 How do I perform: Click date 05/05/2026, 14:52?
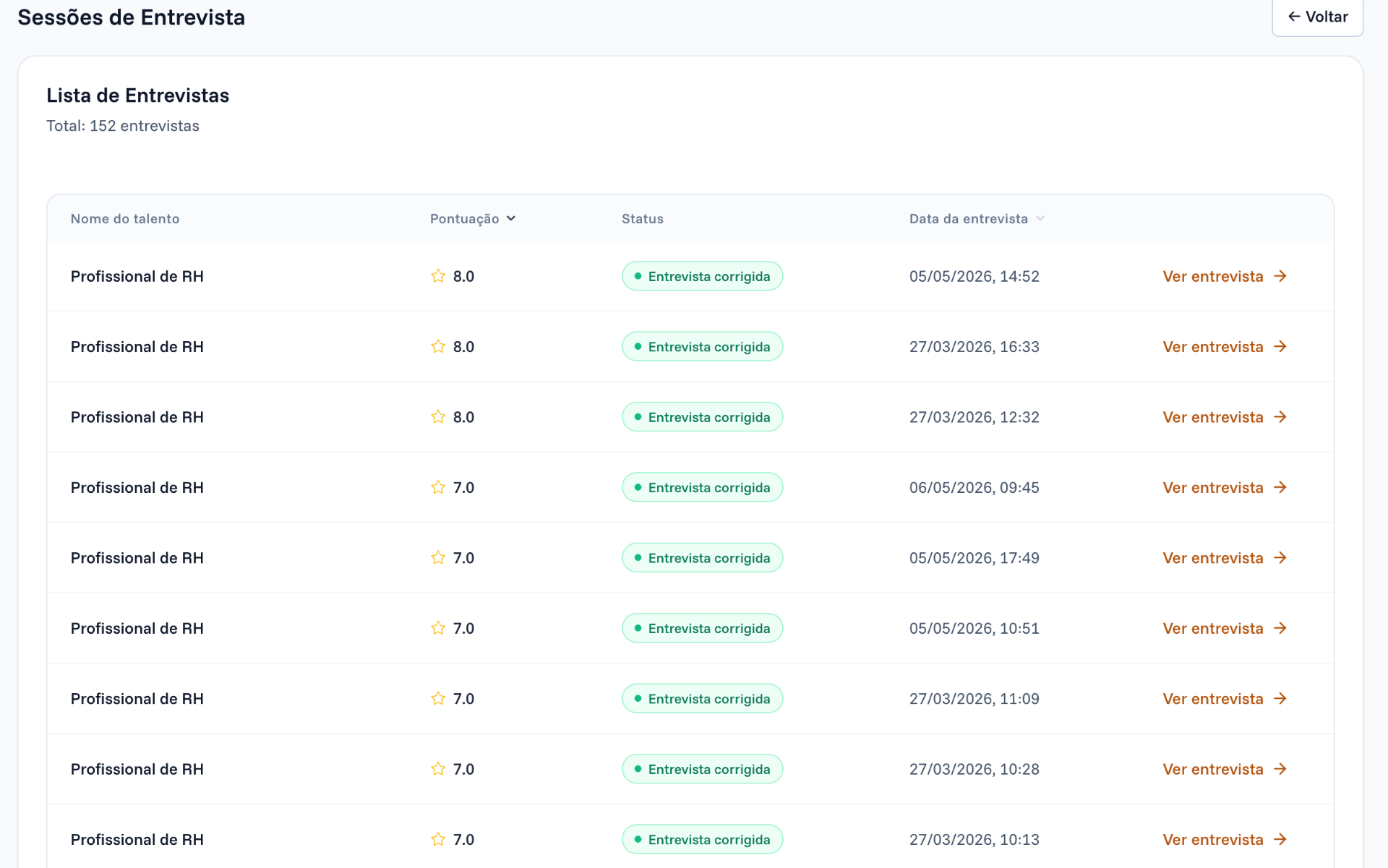coord(974,276)
